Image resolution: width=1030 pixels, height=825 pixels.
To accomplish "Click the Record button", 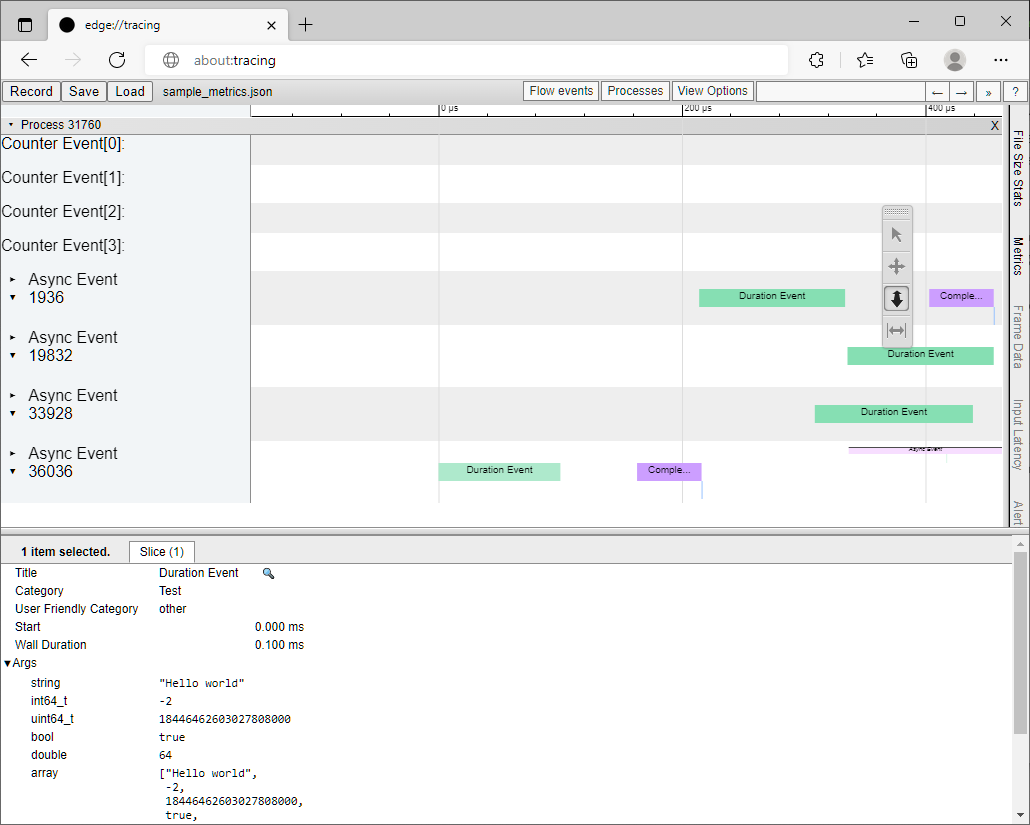I will point(31,91).
